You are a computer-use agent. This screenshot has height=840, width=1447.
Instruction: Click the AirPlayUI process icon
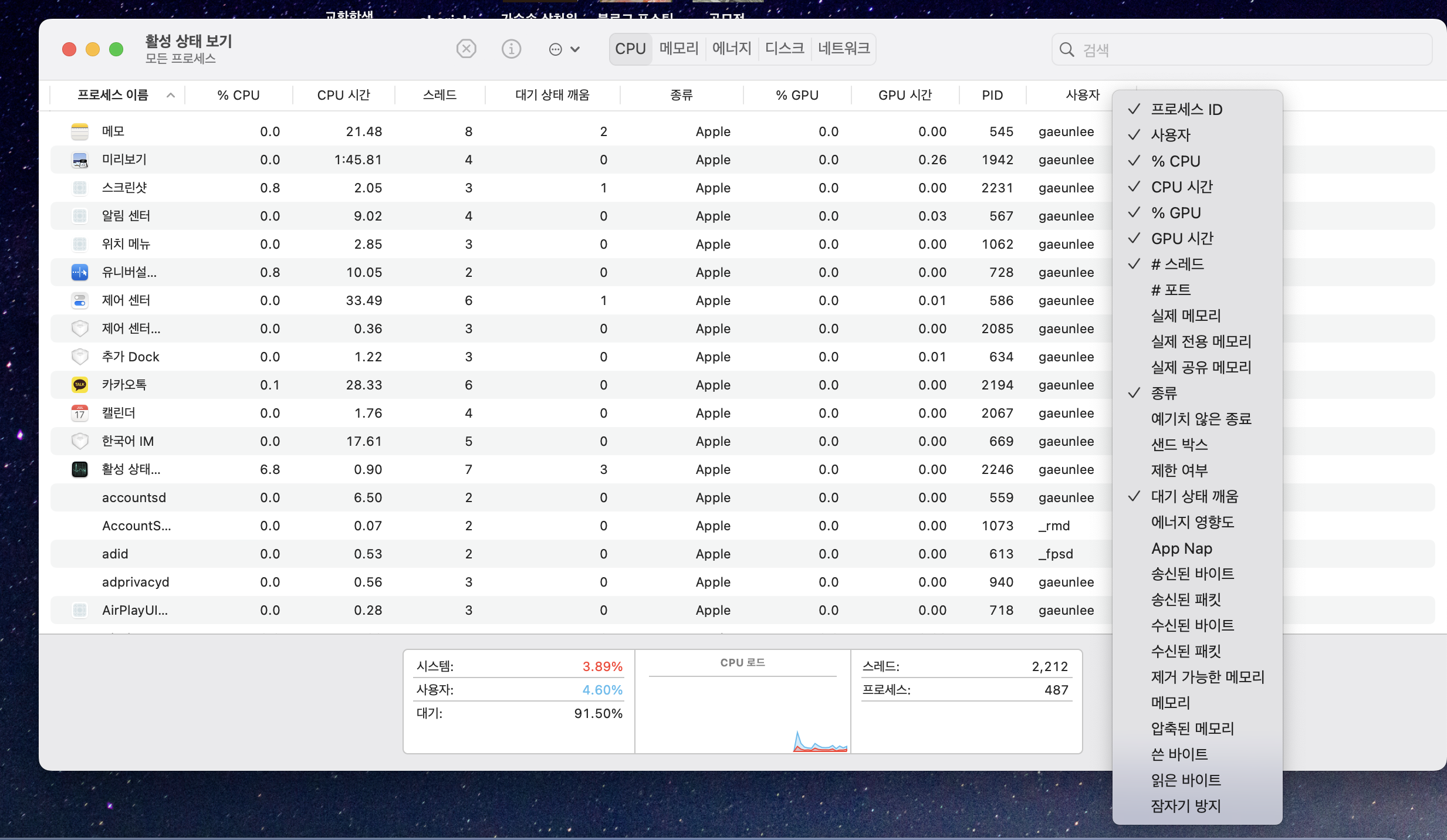[80, 610]
